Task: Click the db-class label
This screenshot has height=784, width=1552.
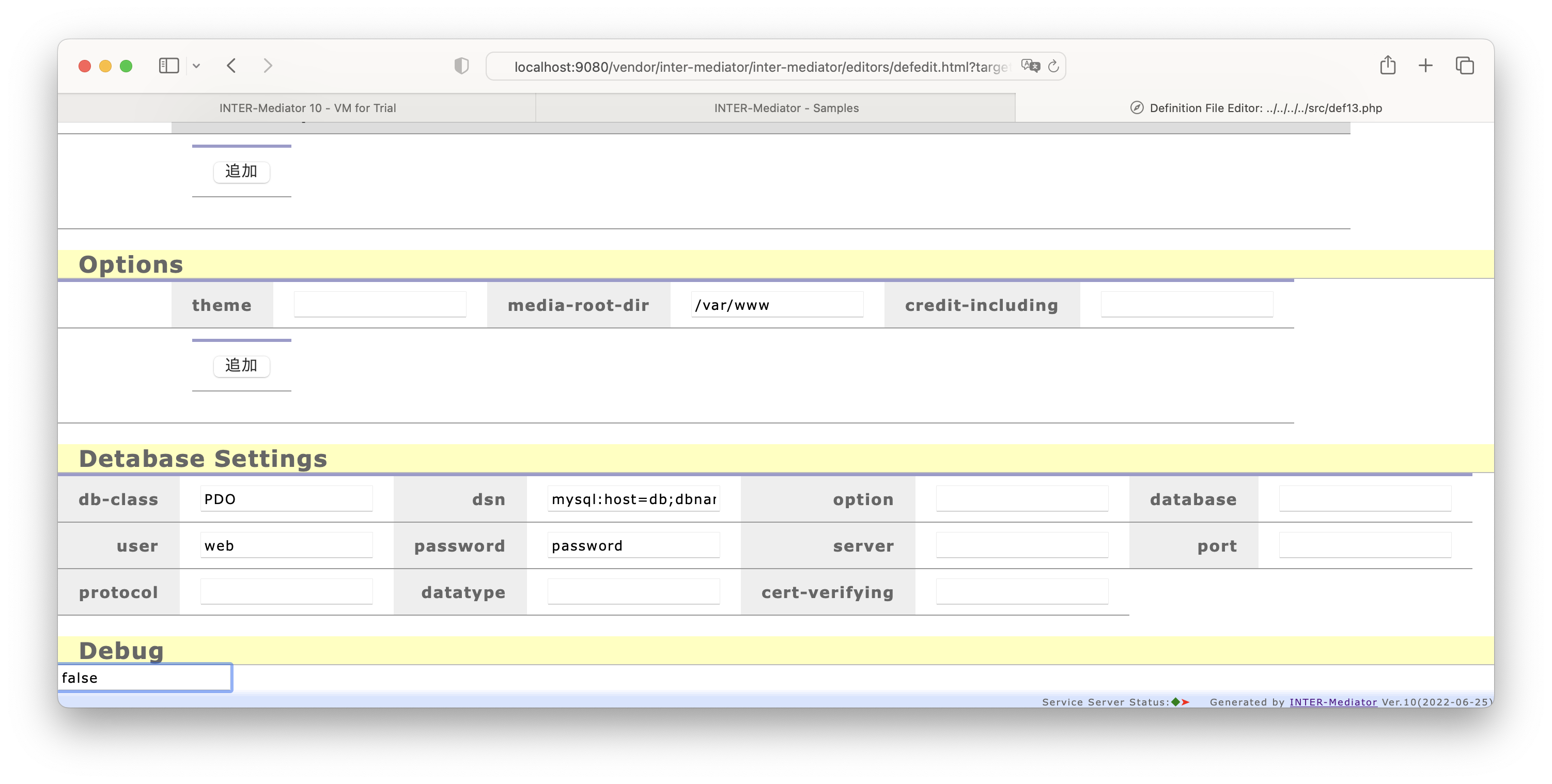Action: [118, 499]
